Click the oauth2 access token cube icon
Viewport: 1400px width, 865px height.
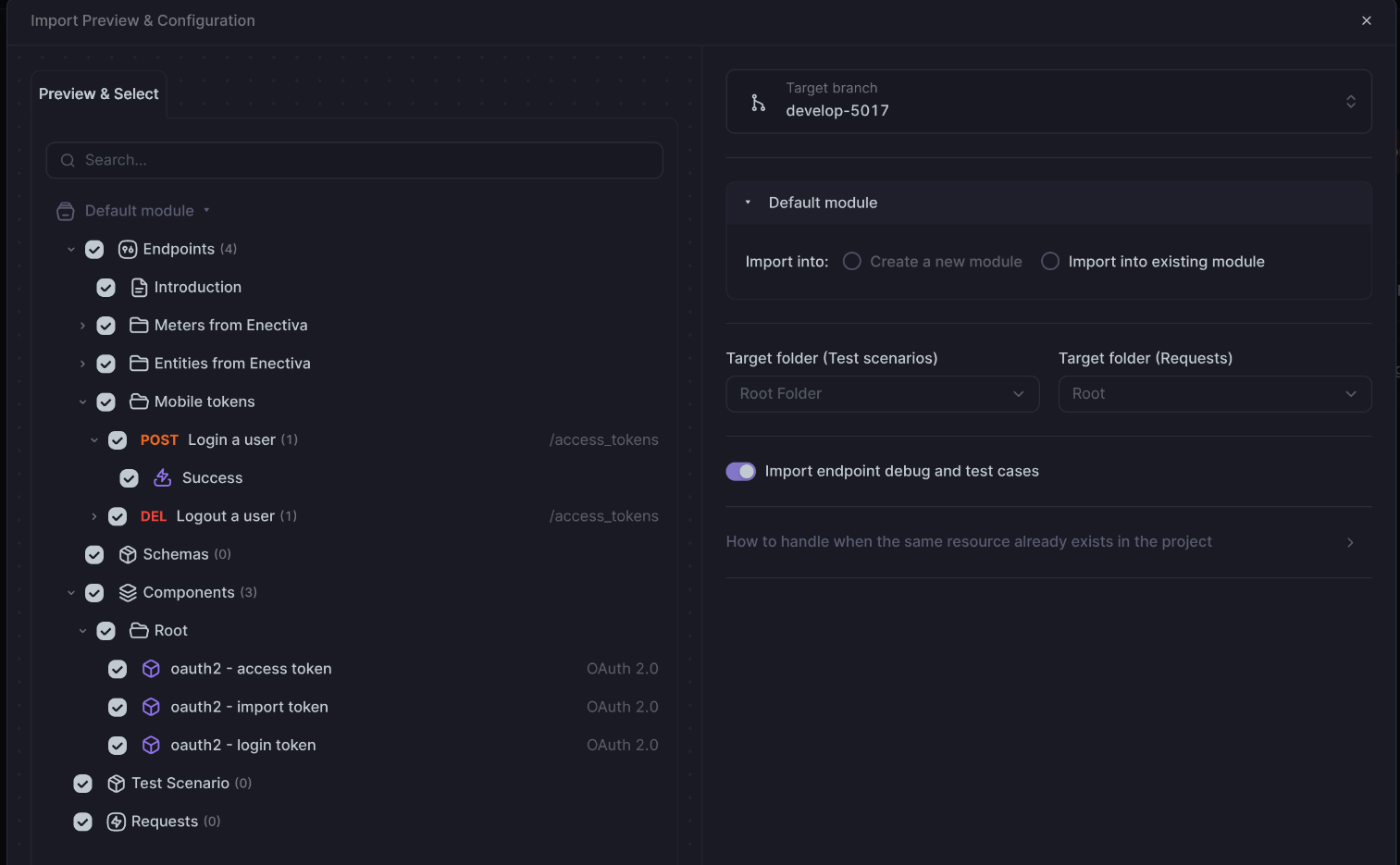coord(151,669)
